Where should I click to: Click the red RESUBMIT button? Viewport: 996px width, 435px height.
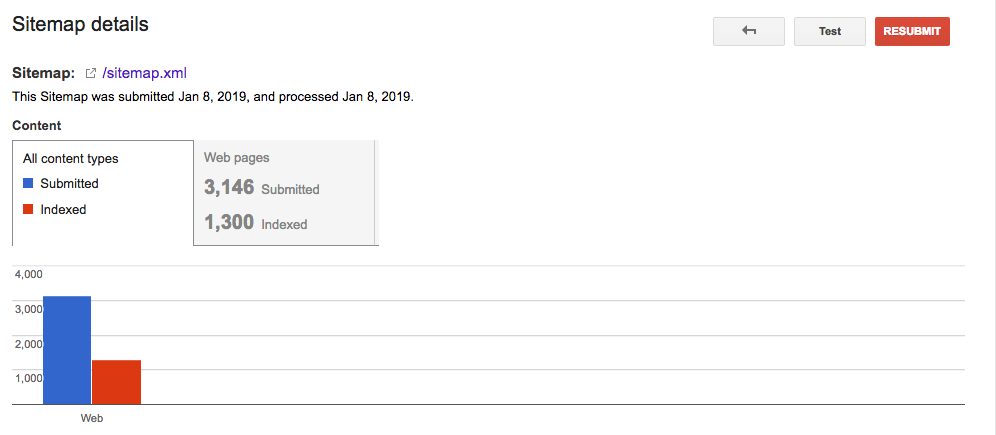[x=912, y=31]
